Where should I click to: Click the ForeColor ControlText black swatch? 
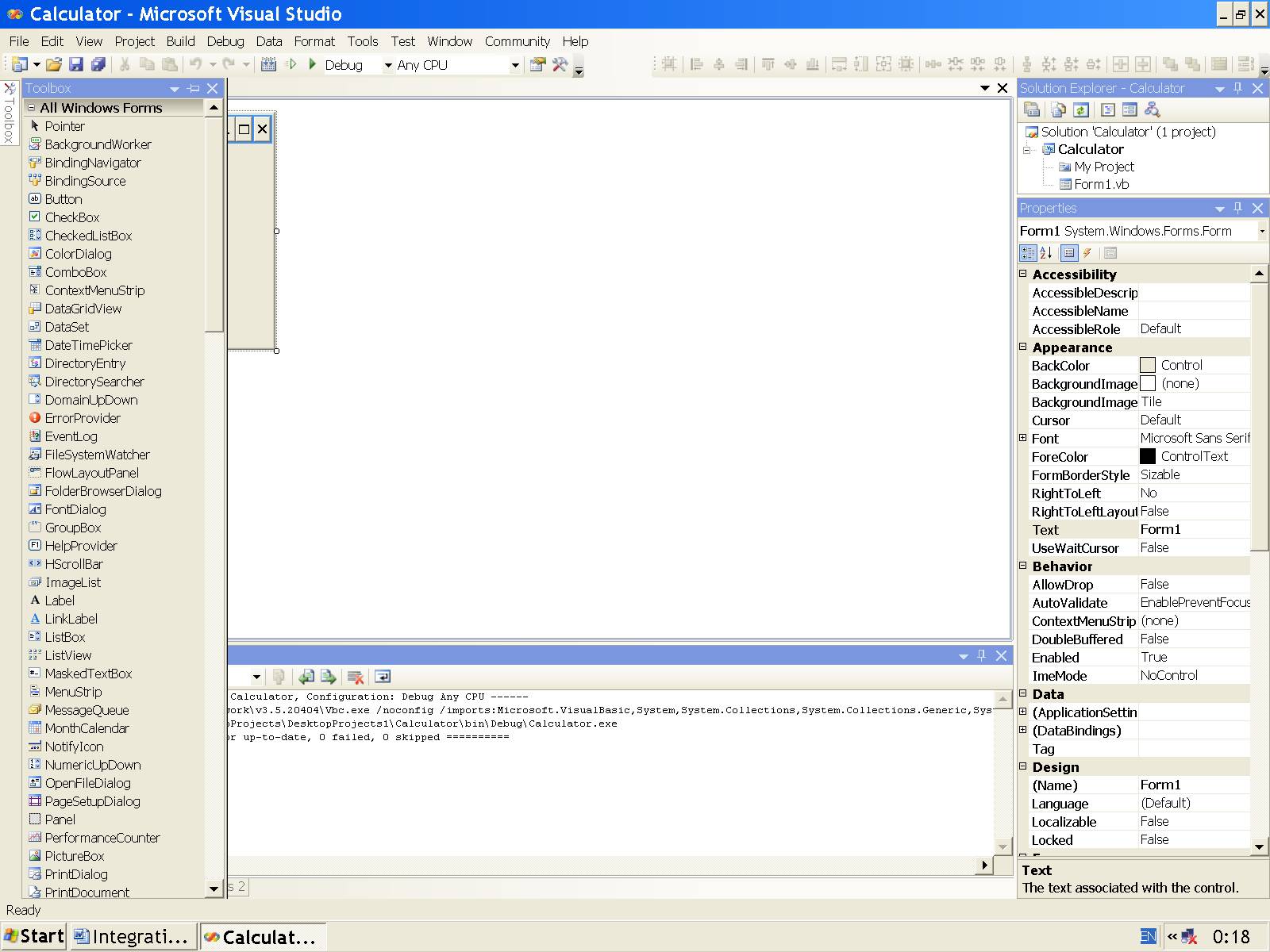pos(1148,456)
